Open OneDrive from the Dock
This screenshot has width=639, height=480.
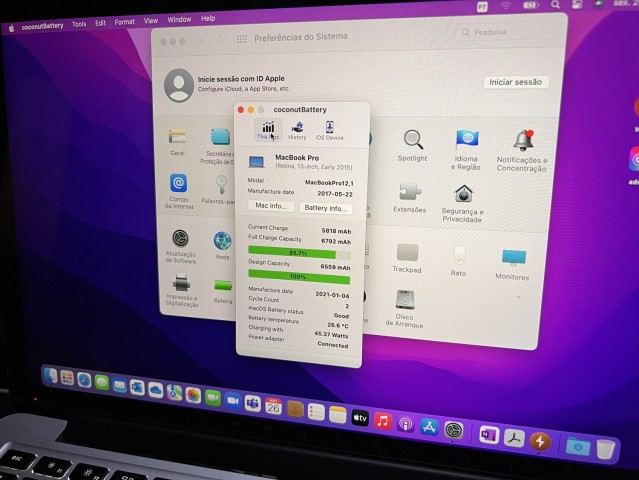(156, 390)
